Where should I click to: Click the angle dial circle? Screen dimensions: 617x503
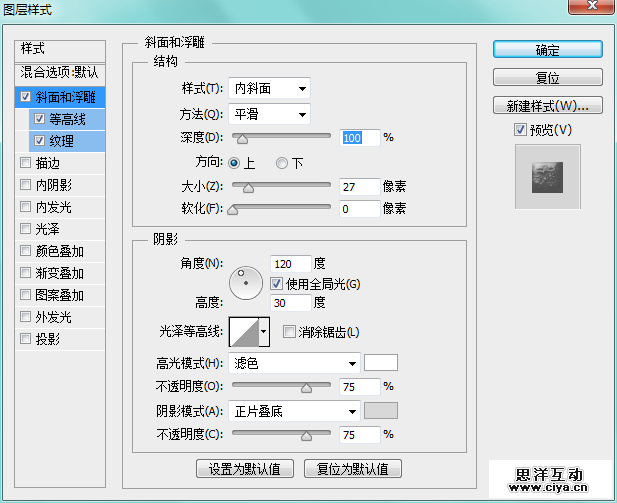pyautogui.click(x=245, y=282)
